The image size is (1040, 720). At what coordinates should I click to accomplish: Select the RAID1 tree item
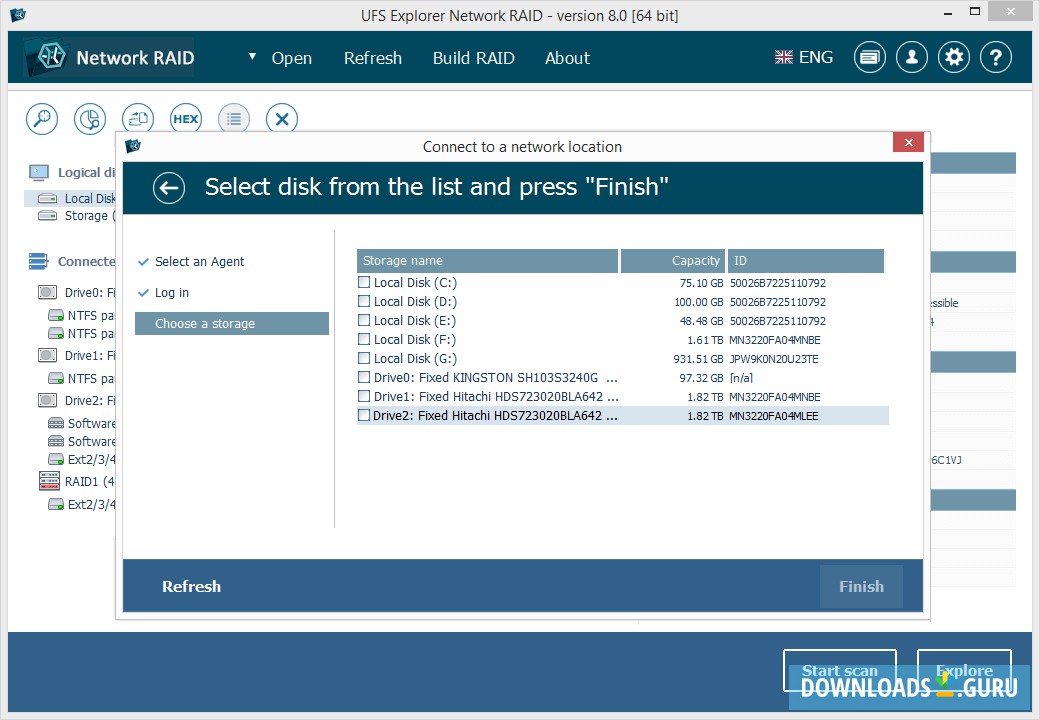(76, 481)
